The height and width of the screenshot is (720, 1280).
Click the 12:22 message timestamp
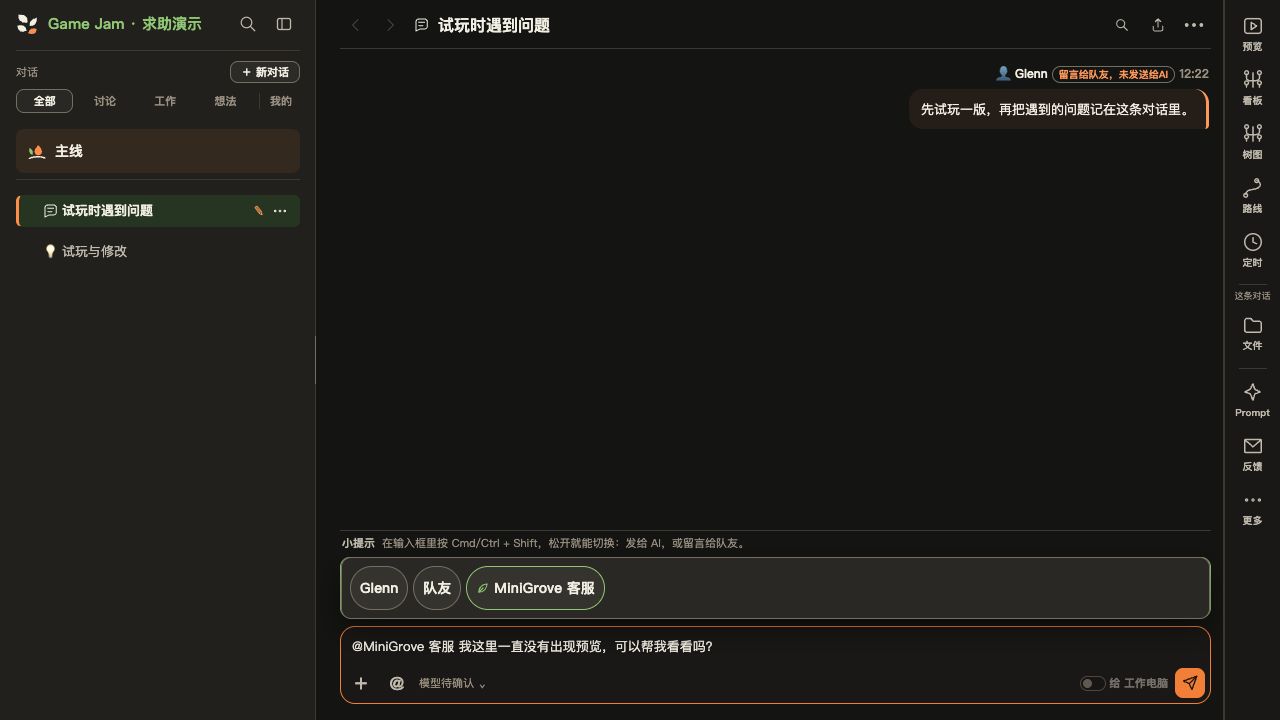click(x=1194, y=74)
